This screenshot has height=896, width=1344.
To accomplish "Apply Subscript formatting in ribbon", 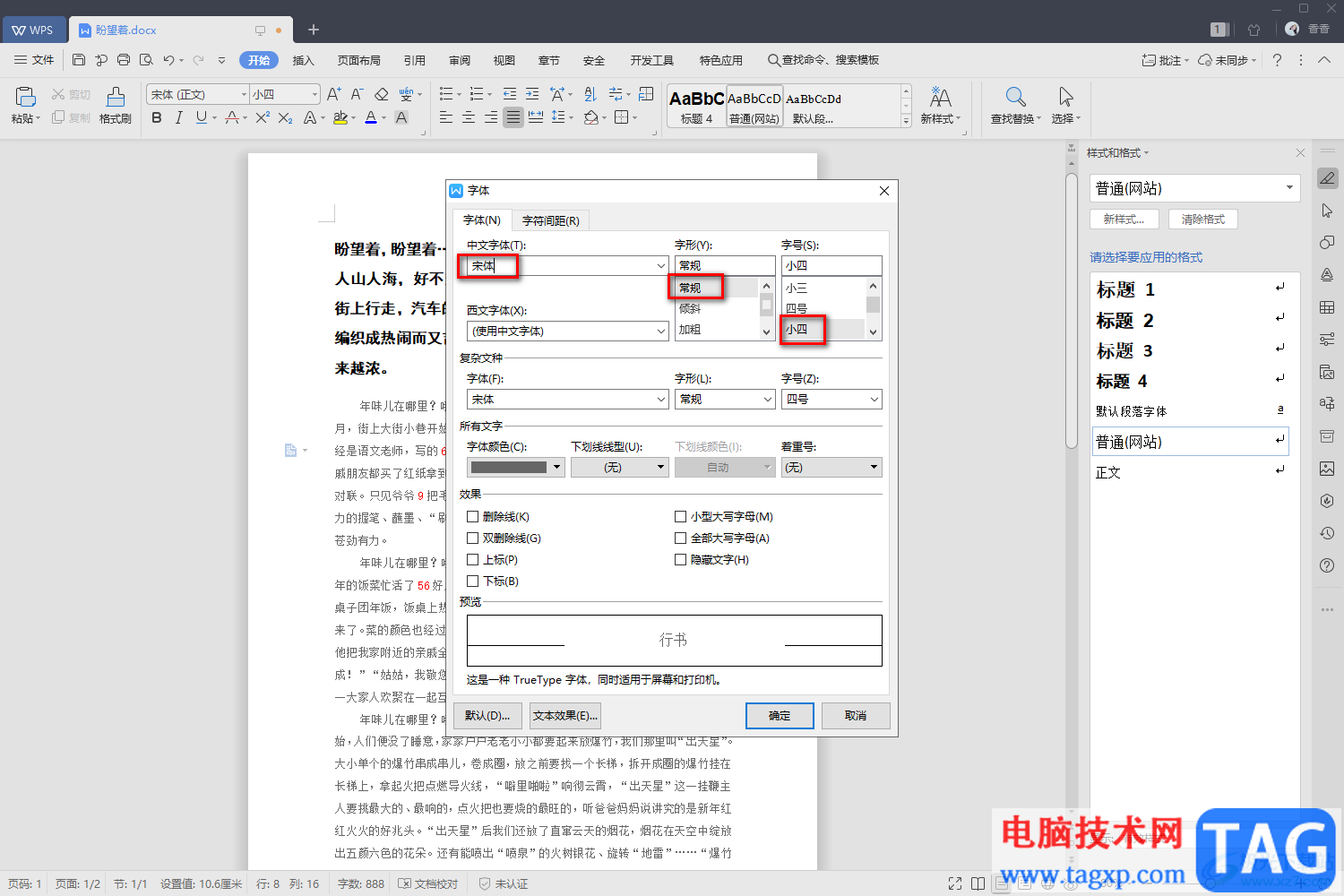I will (x=285, y=117).
